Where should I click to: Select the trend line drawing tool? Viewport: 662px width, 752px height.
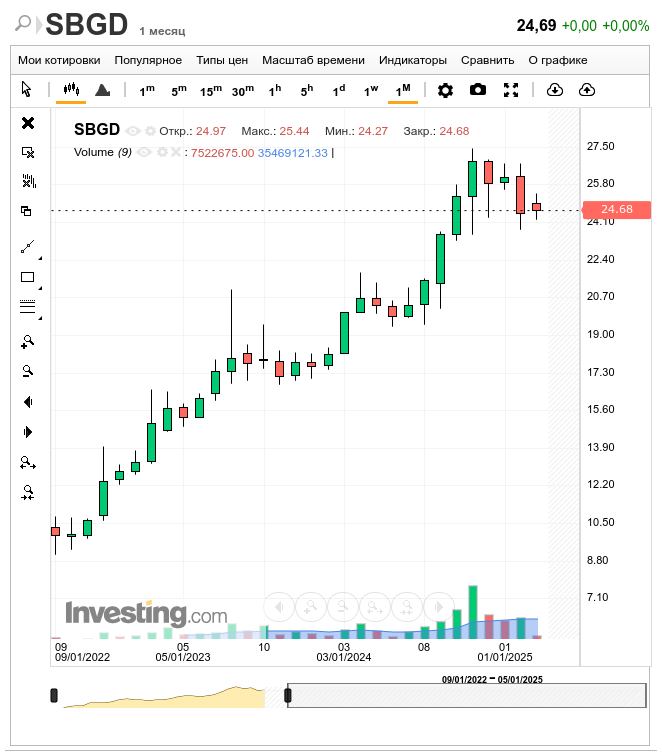coord(27,247)
